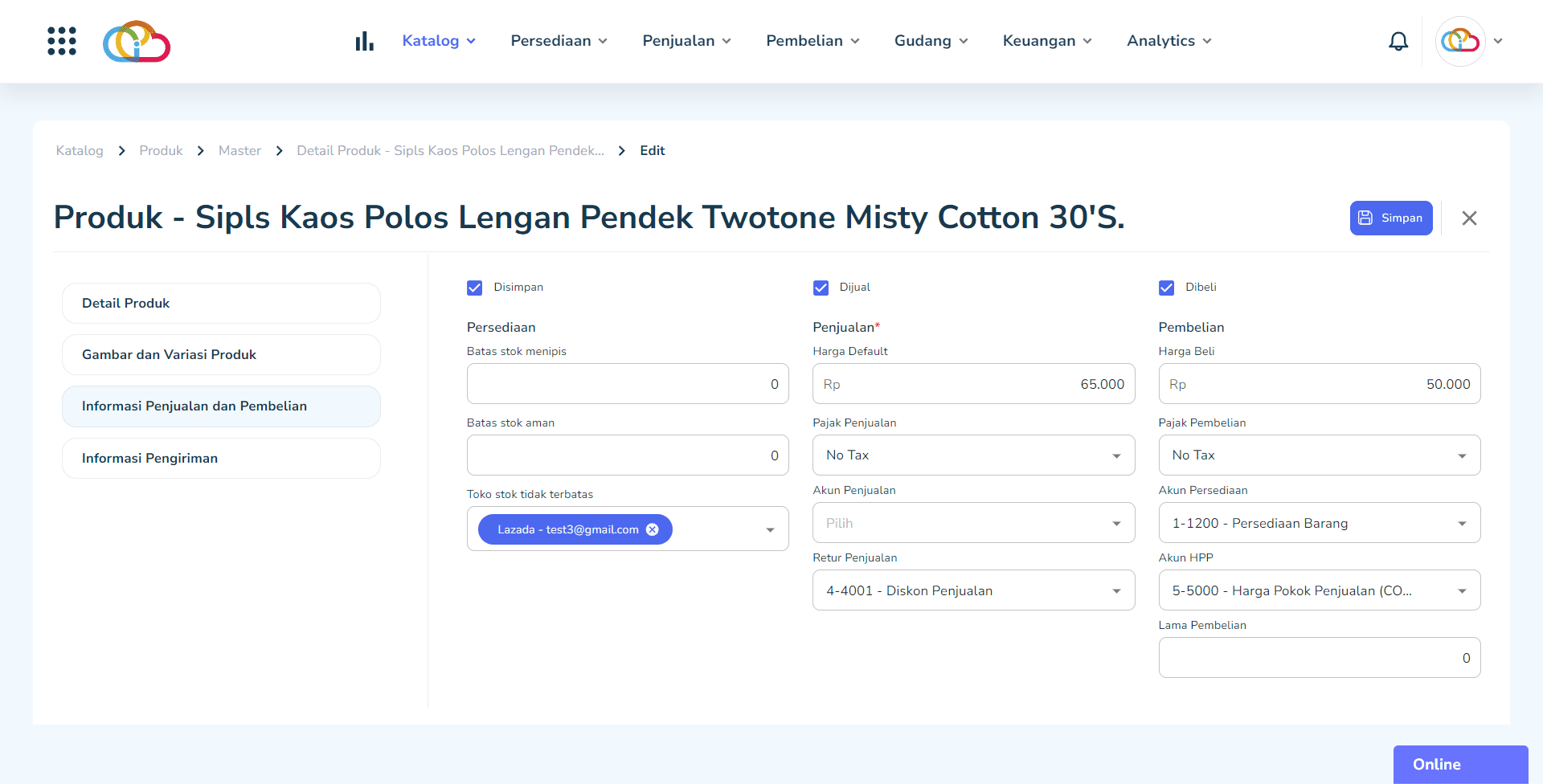This screenshot has height=784, width=1543.
Task: Remove the Lazada - test3@gmail.com store chip
Action: [x=652, y=529]
